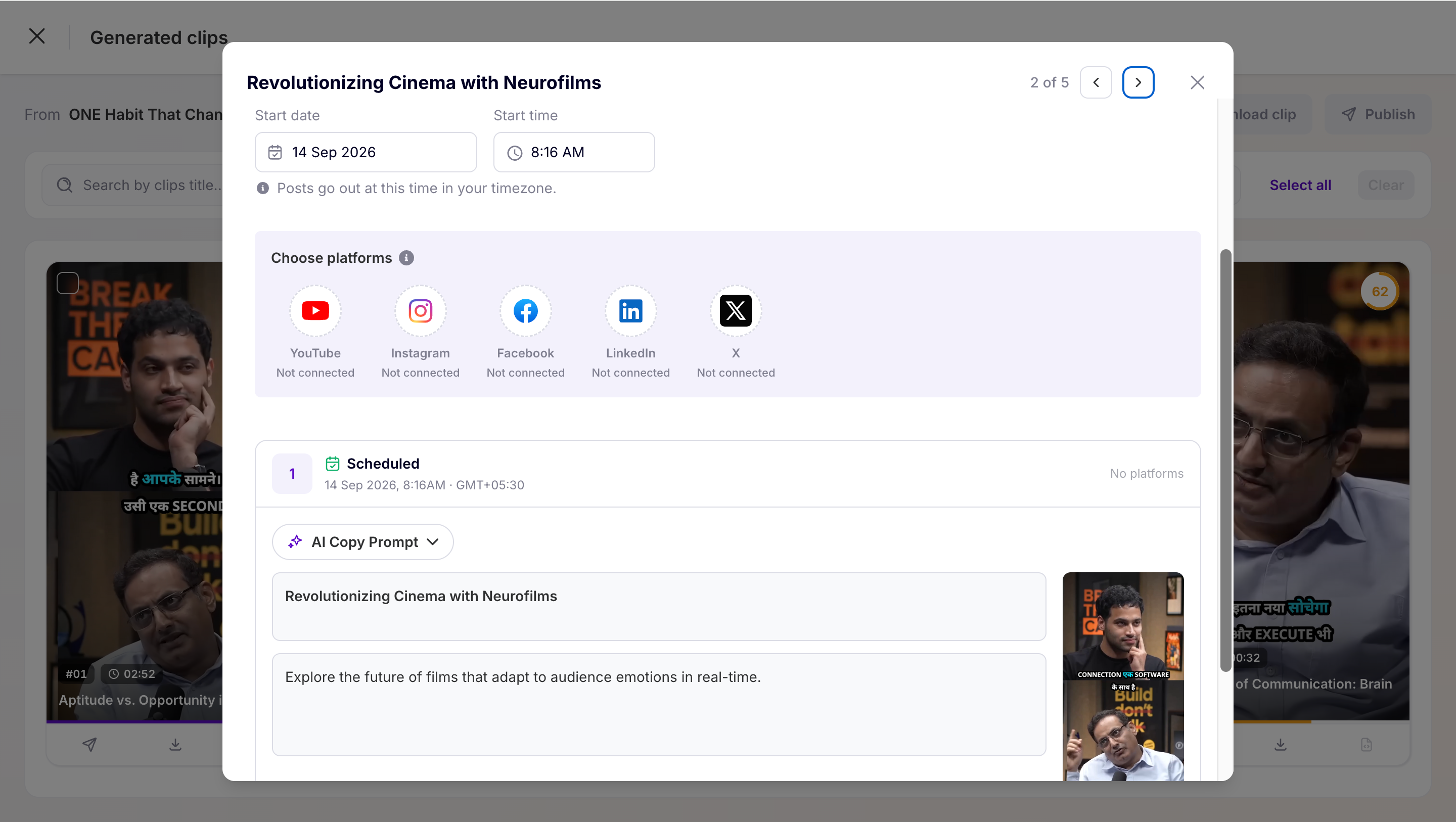Go to the previous clip arrow
This screenshot has width=1456, height=822.
[x=1096, y=82]
